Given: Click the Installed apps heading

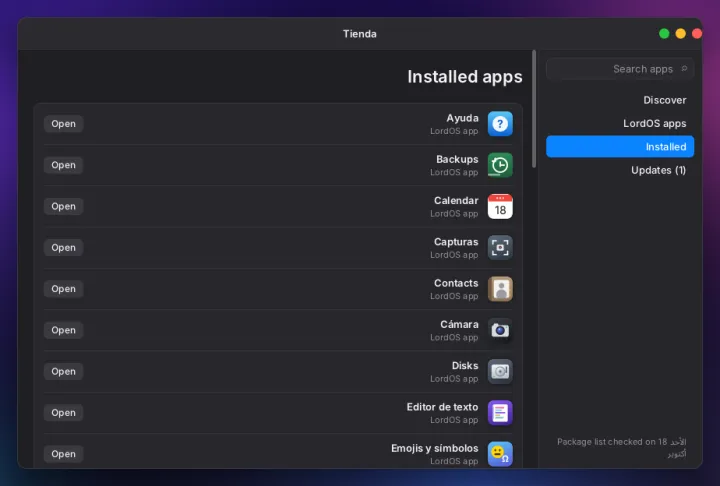Looking at the screenshot, I should tap(465, 77).
